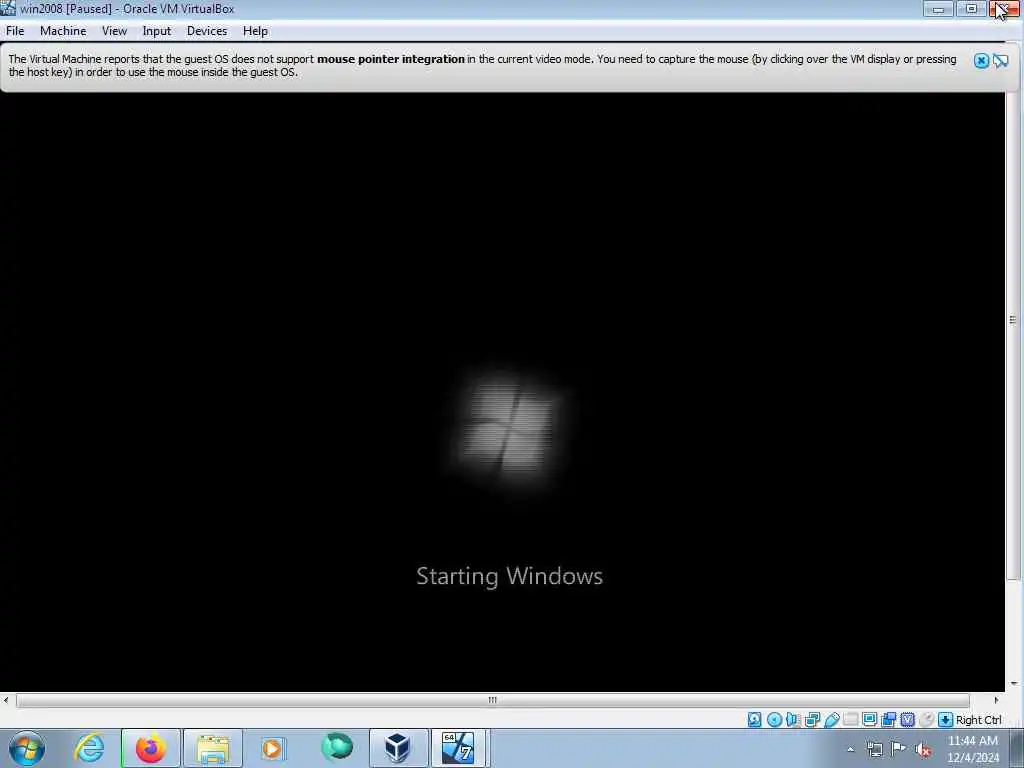Open the Machine menu
Image resolution: width=1024 pixels, height=768 pixels.
pyautogui.click(x=63, y=31)
